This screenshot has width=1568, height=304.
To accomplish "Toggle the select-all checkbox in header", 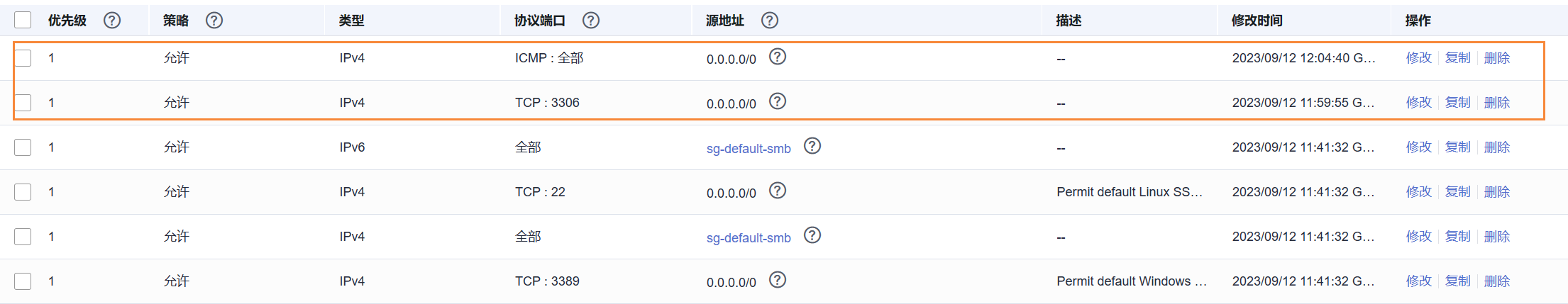I will (23, 20).
